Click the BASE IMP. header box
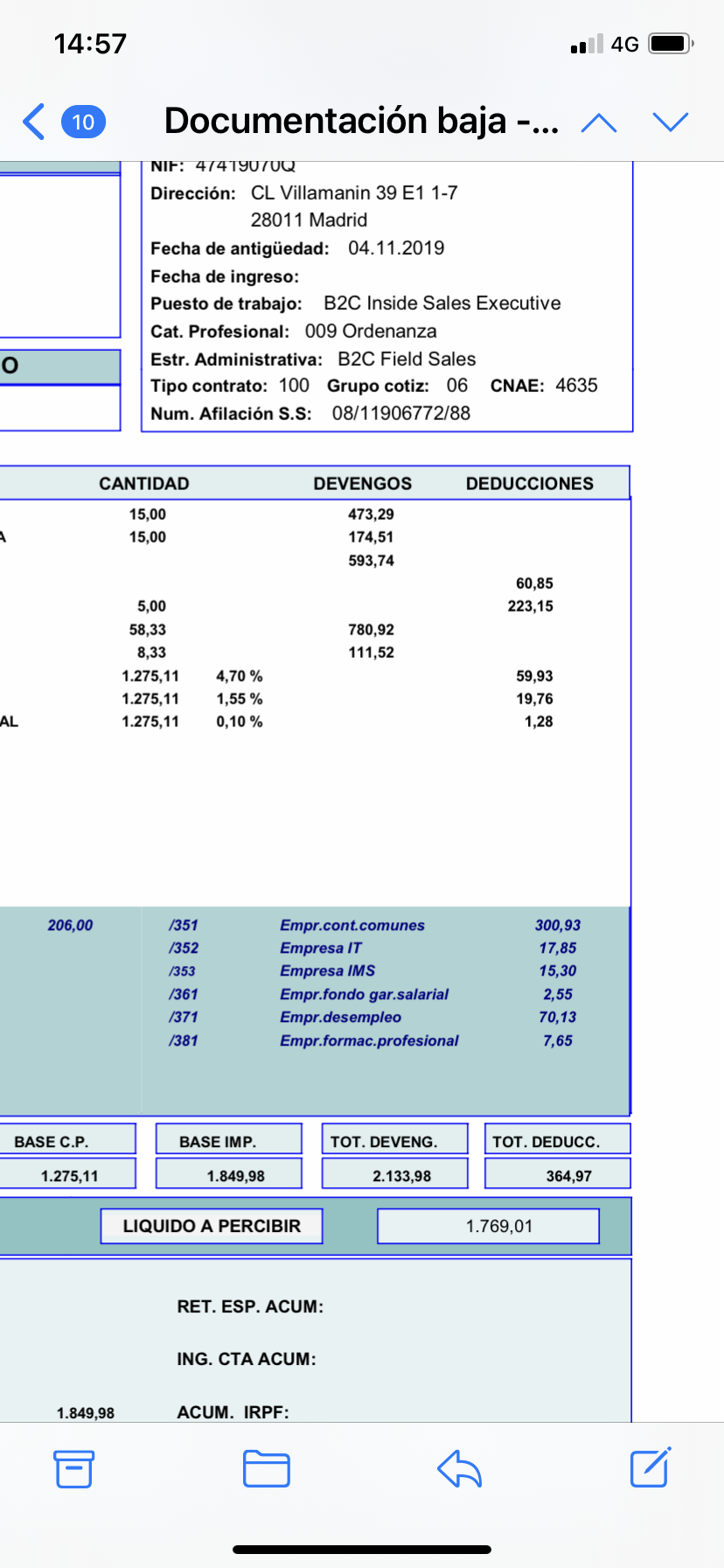 point(228,1141)
